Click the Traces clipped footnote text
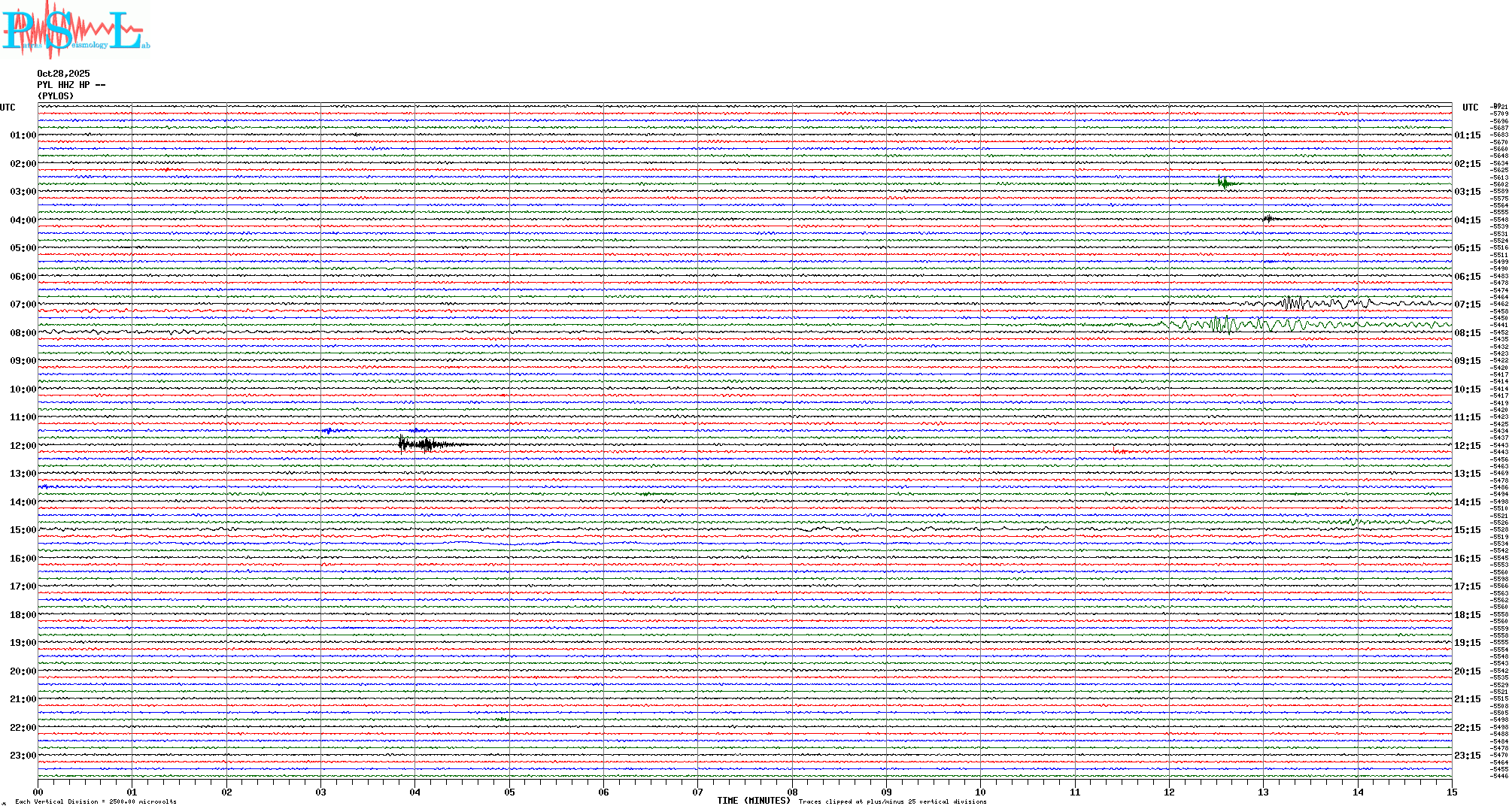The image size is (1512, 812). coord(892,801)
